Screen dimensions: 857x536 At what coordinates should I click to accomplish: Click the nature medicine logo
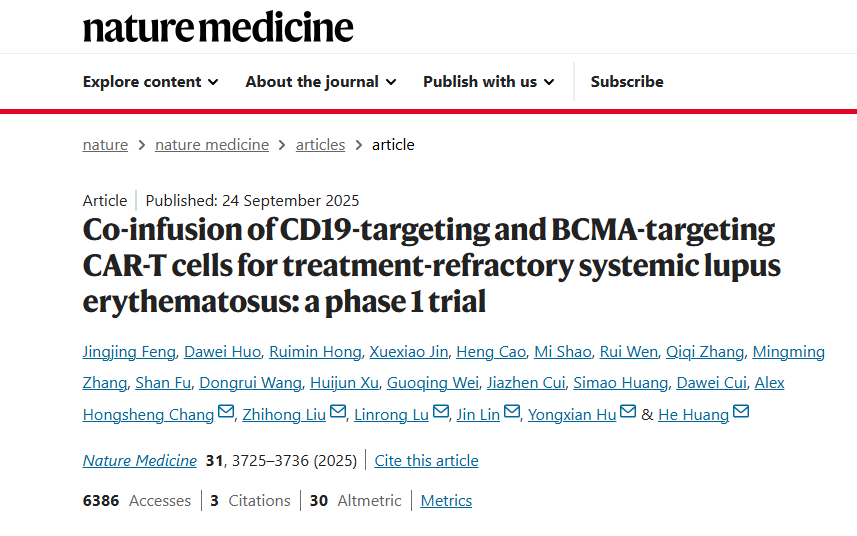point(218,27)
